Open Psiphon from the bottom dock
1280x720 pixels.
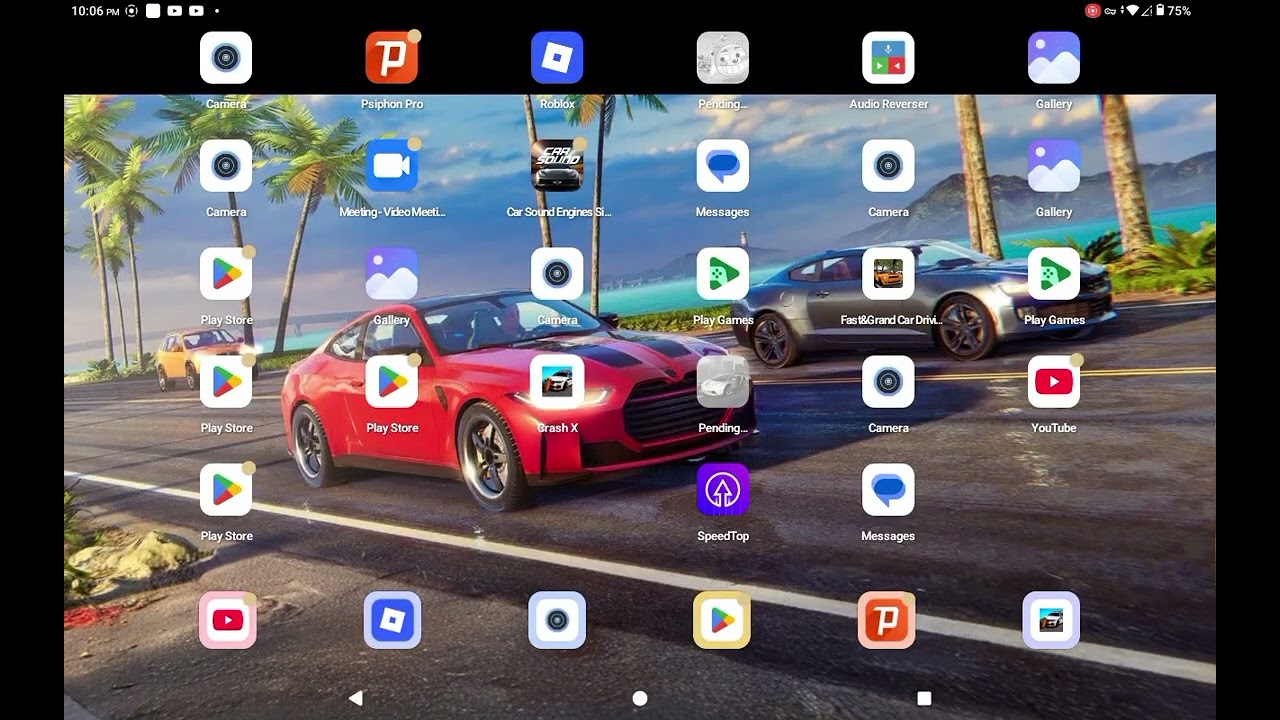point(886,620)
